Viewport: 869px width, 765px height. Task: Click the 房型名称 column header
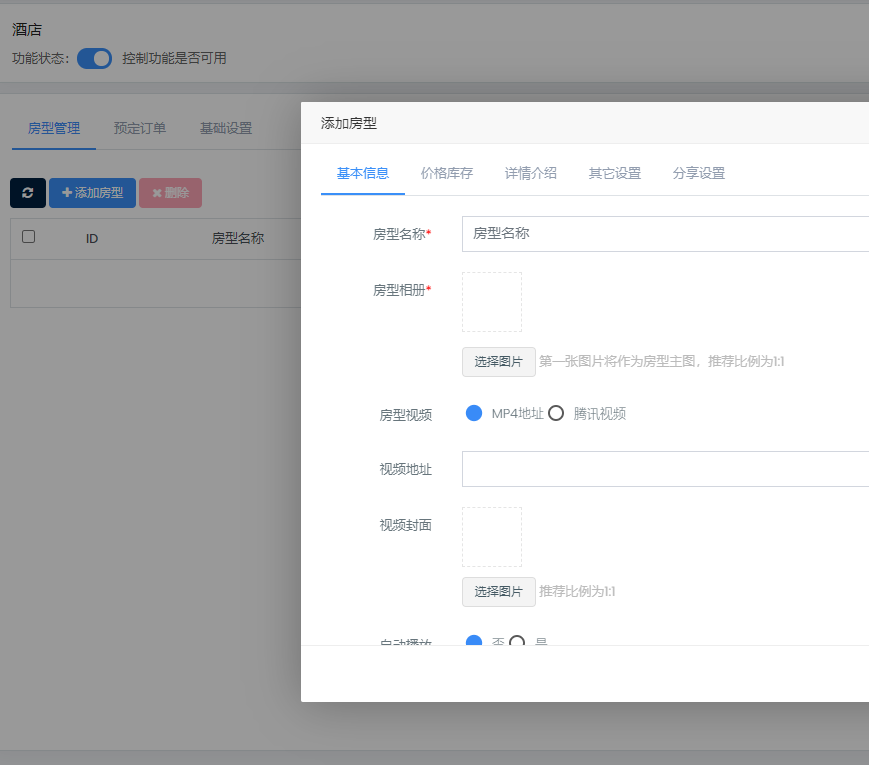(x=238, y=238)
